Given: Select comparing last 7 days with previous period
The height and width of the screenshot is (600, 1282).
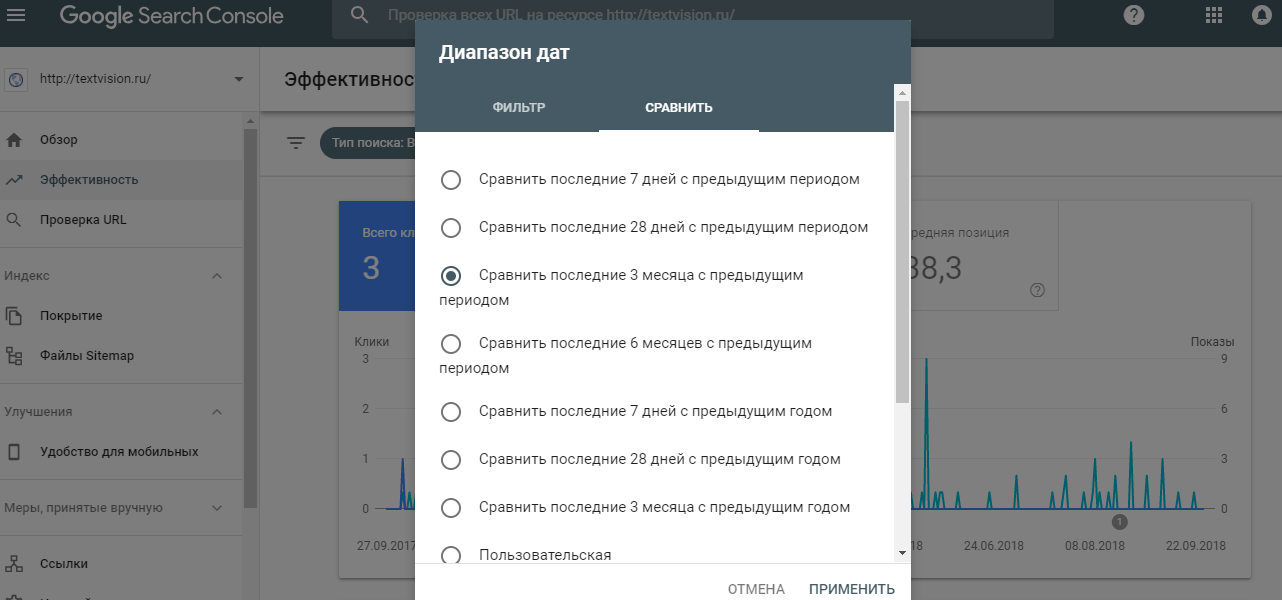Looking at the screenshot, I should 451,179.
